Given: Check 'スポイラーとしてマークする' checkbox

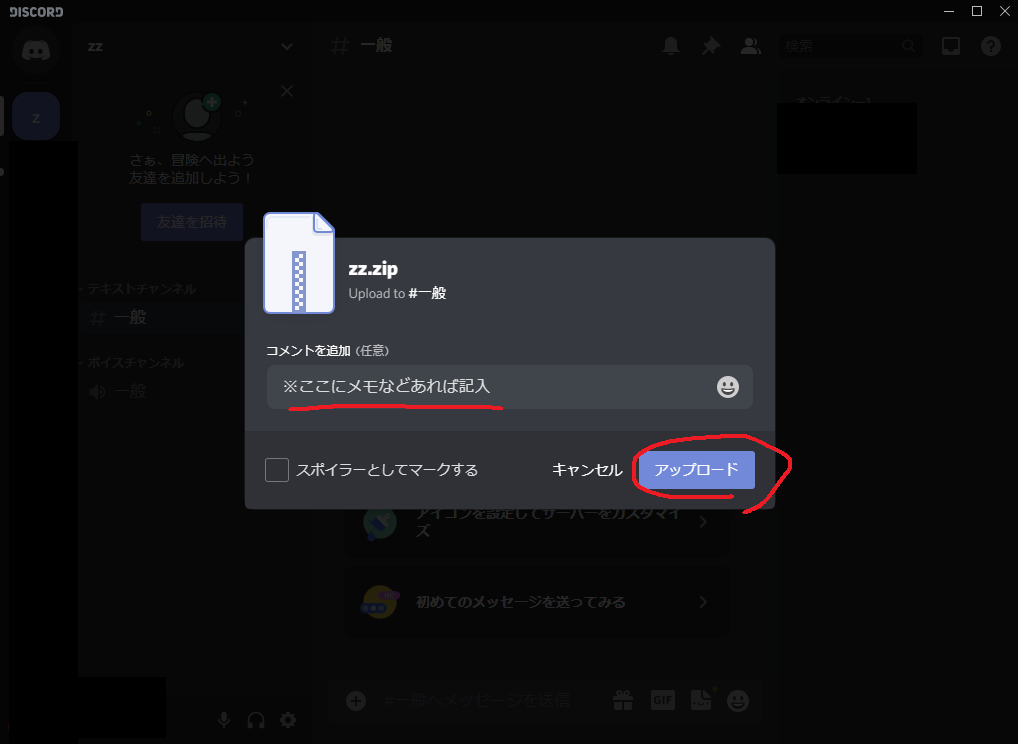Looking at the screenshot, I should [277, 470].
